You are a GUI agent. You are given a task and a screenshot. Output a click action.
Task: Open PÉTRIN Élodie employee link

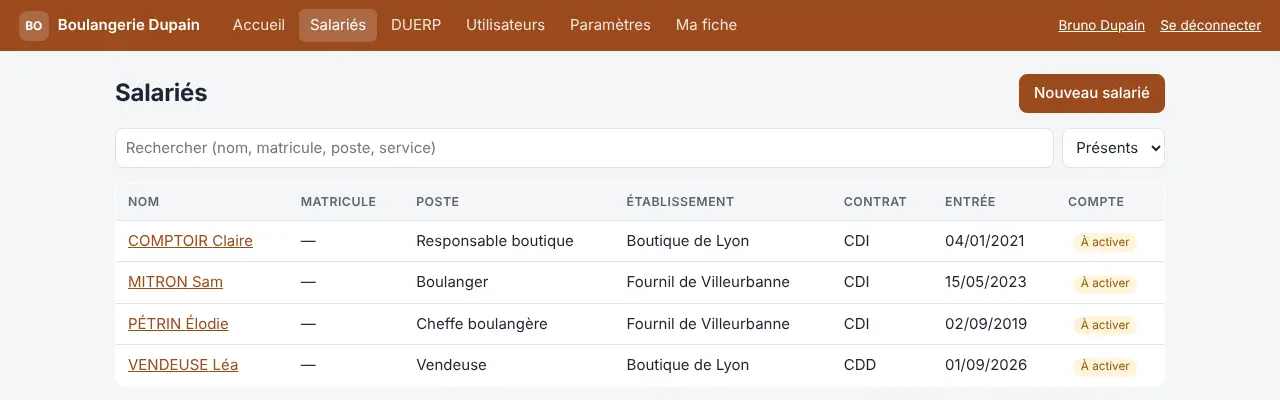coord(178,324)
